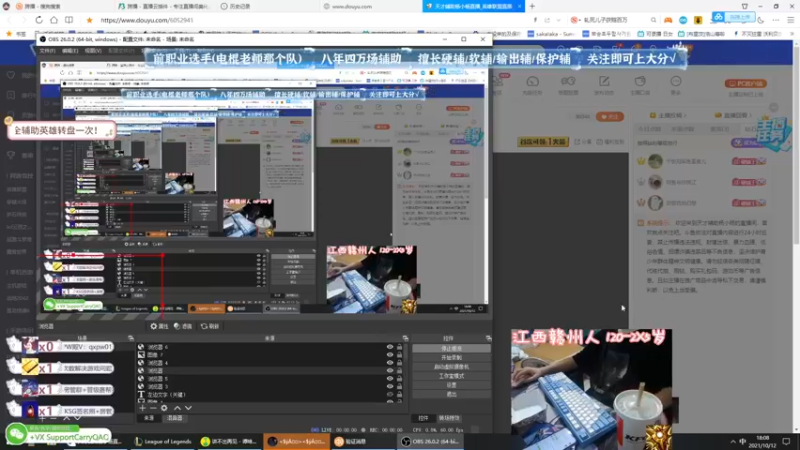Toggle visibility of the 浏览器 4 source

click(390, 363)
